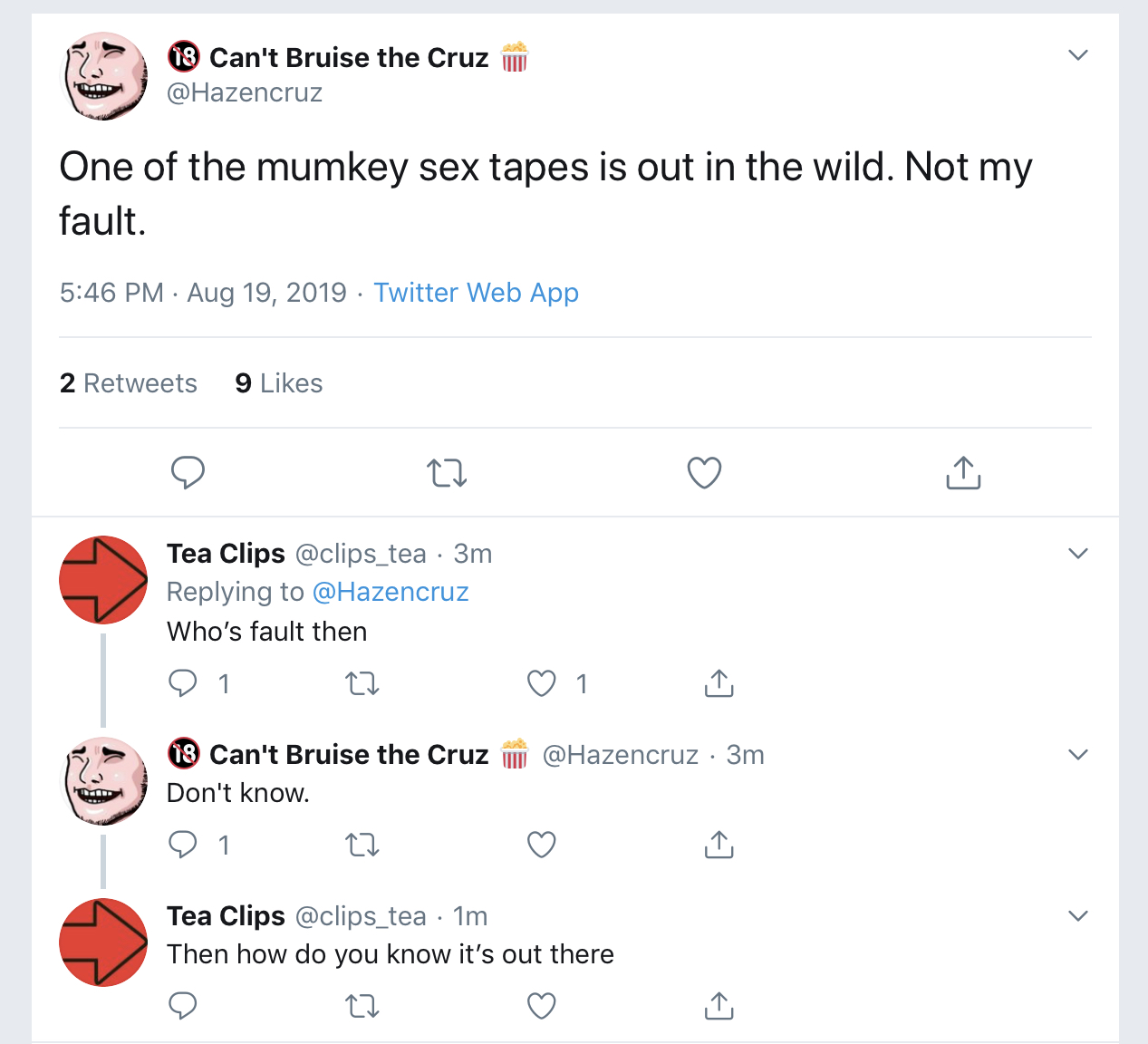Expand options for first Tea Clips reply
Screen dimensions: 1148x1044
coord(1077,554)
